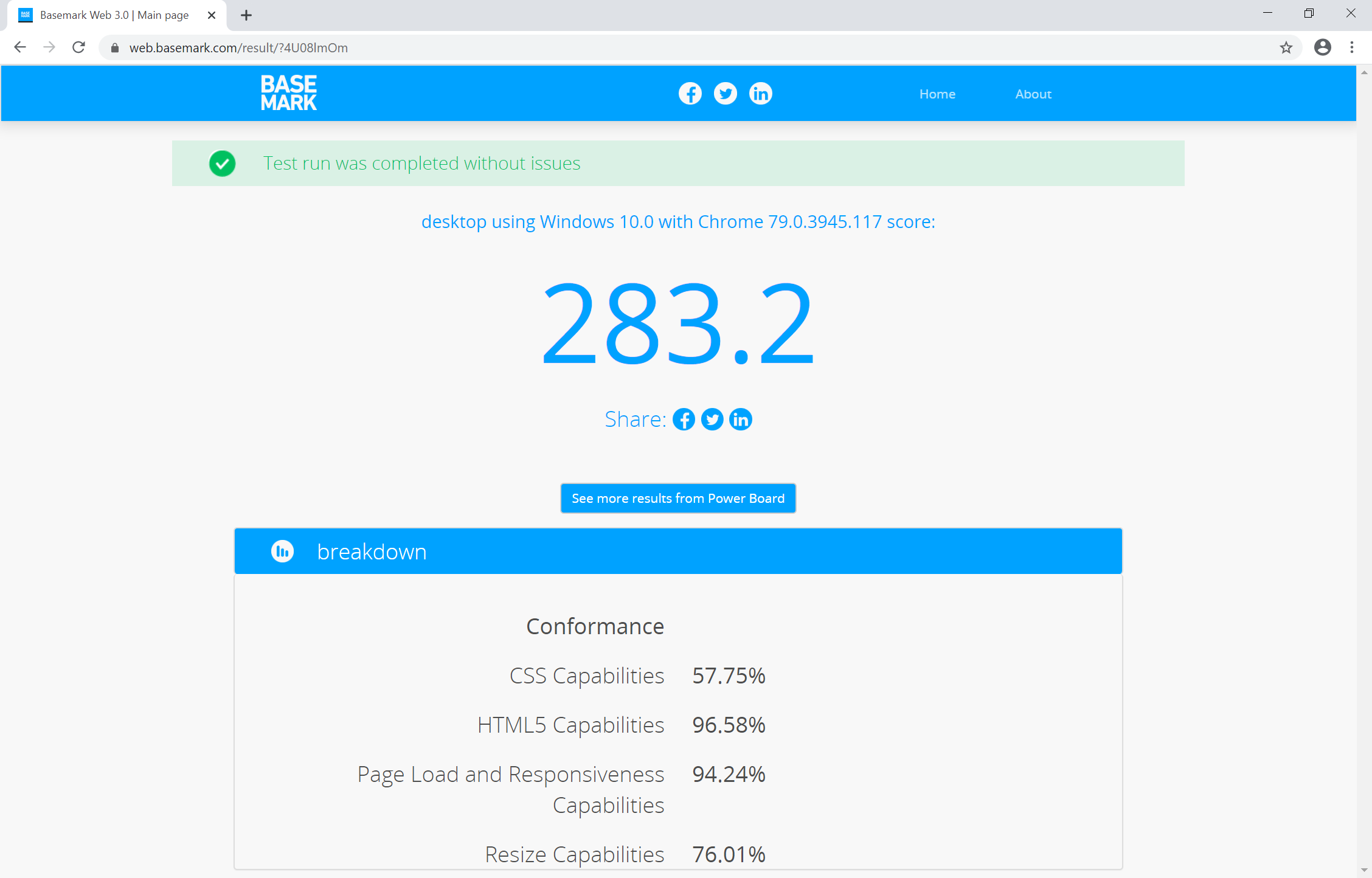1372x878 pixels.
Task: Click scrollbar up arrow
Action: pos(1364,72)
